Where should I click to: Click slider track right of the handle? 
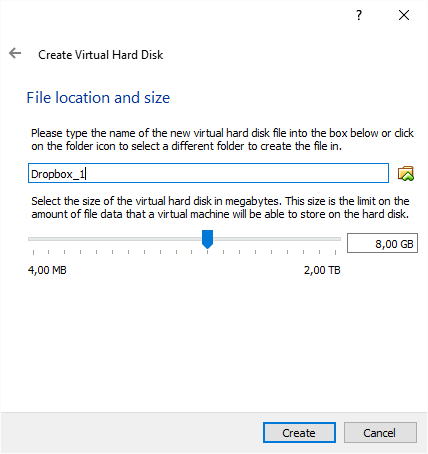[277, 239]
